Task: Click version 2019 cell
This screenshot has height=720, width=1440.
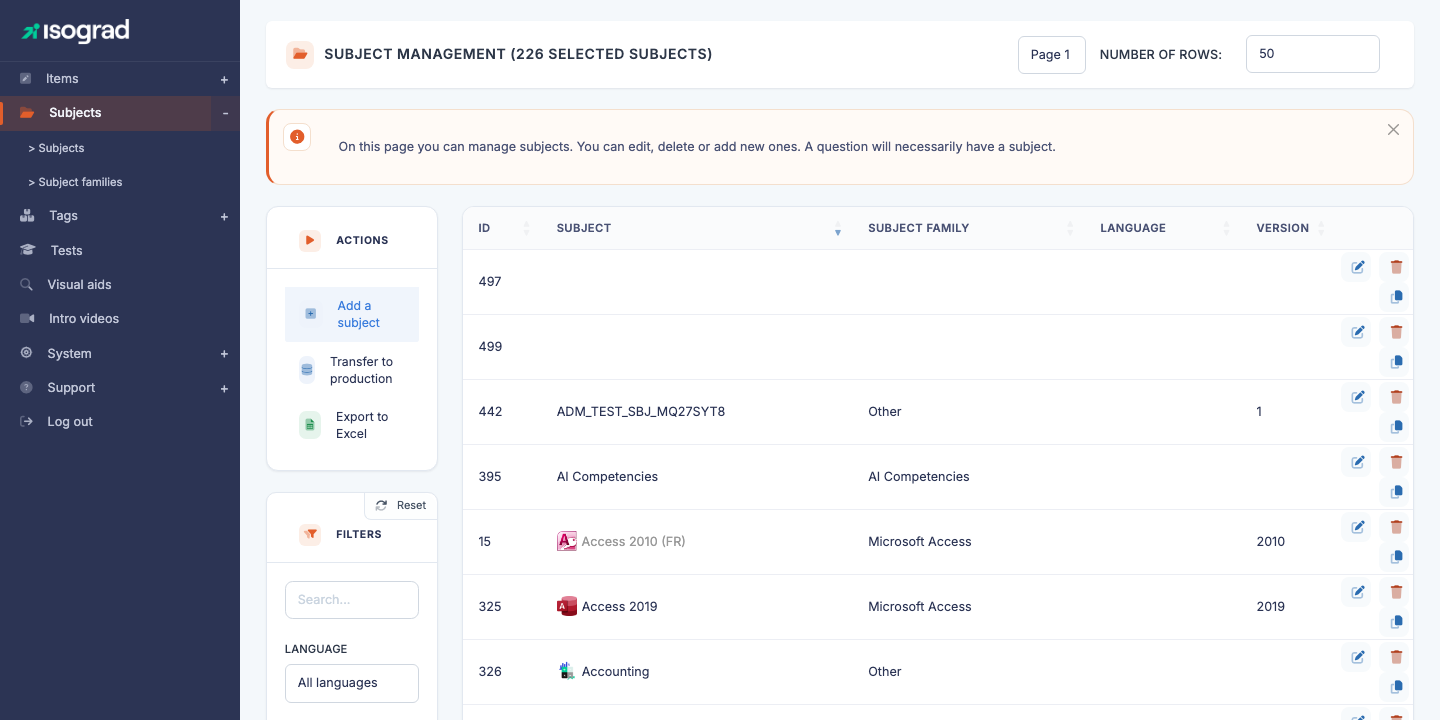Action: click(1271, 607)
